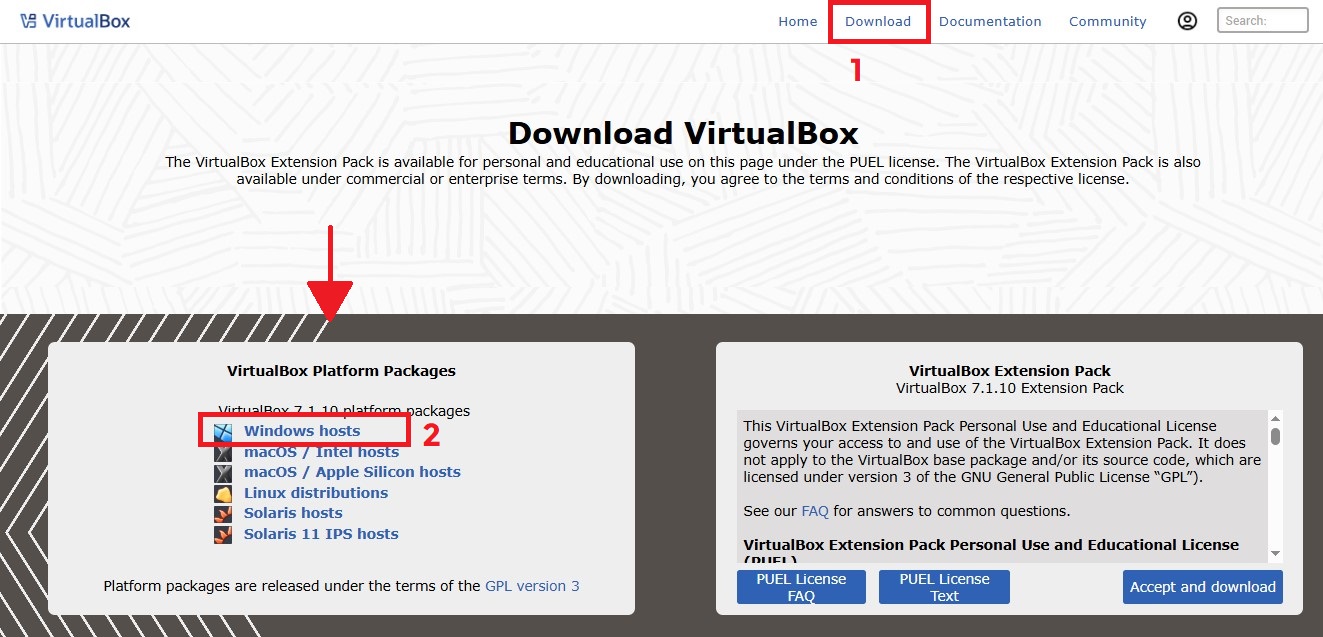The width and height of the screenshot is (1323, 637).
Task: Open the Community menu item
Action: pos(1107,21)
